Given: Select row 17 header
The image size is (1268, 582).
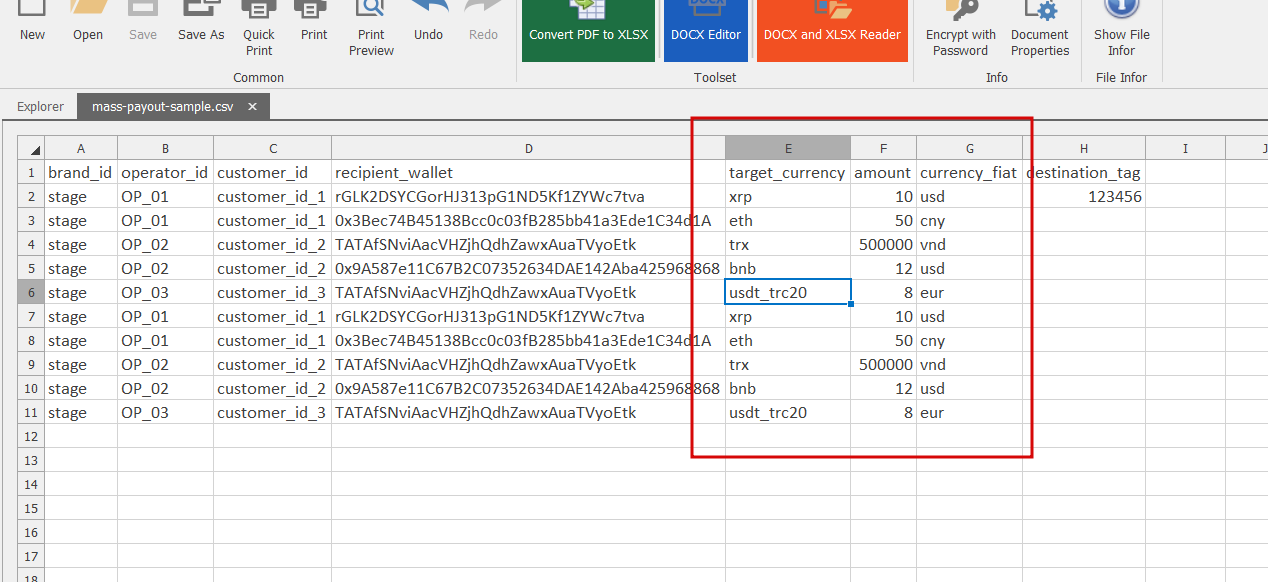Looking at the screenshot, I should [x=31, y=556].
